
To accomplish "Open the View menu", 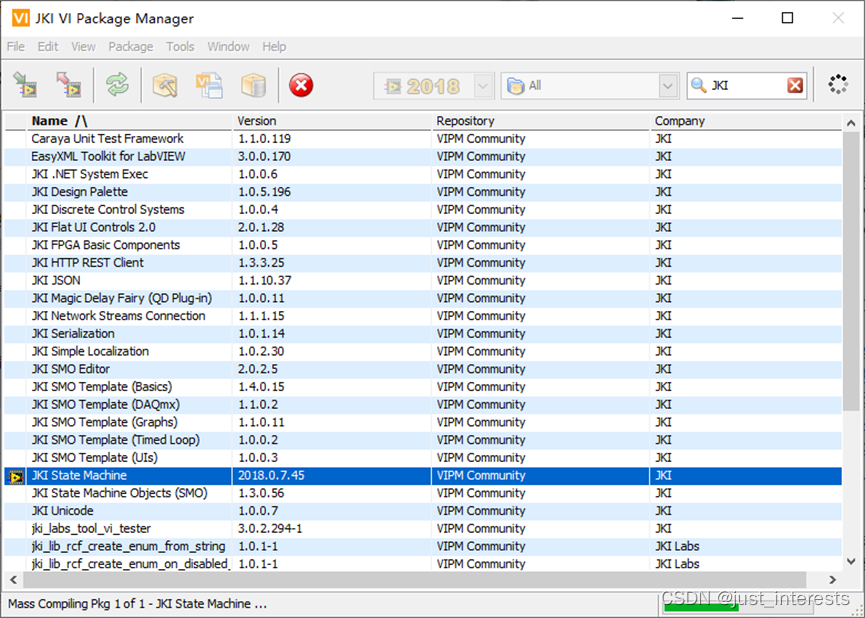I will point(83,47).
